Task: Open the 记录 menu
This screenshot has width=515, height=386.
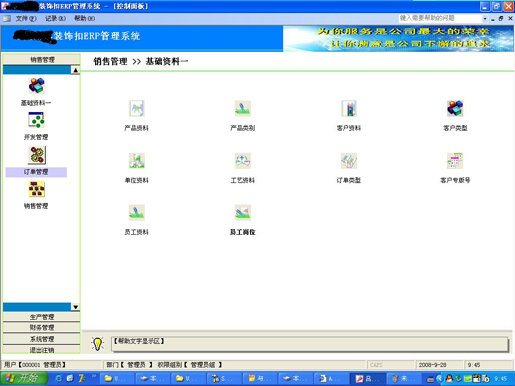Action: pyautogui.click(x=55, y=18)
